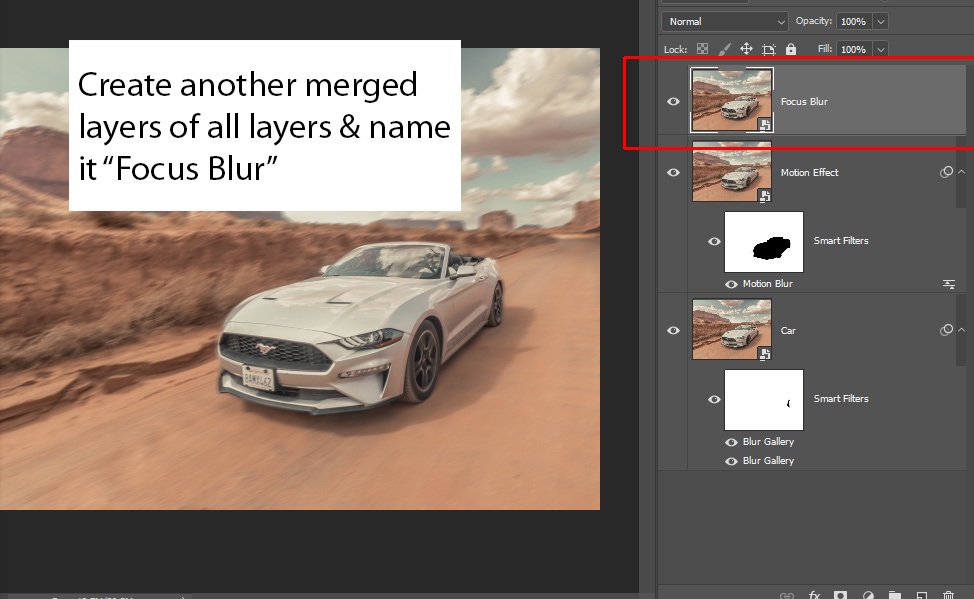Open the Normal blend mode dropdown
Viewport: 974px width, 599px height.
[x=725, y=21]
